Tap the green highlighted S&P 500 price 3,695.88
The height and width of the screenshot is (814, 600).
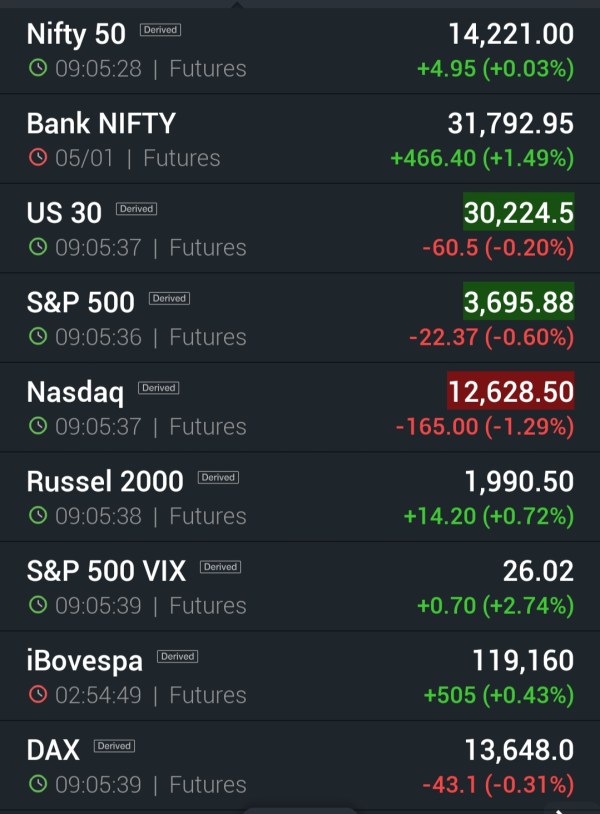[x=518, y=302]
